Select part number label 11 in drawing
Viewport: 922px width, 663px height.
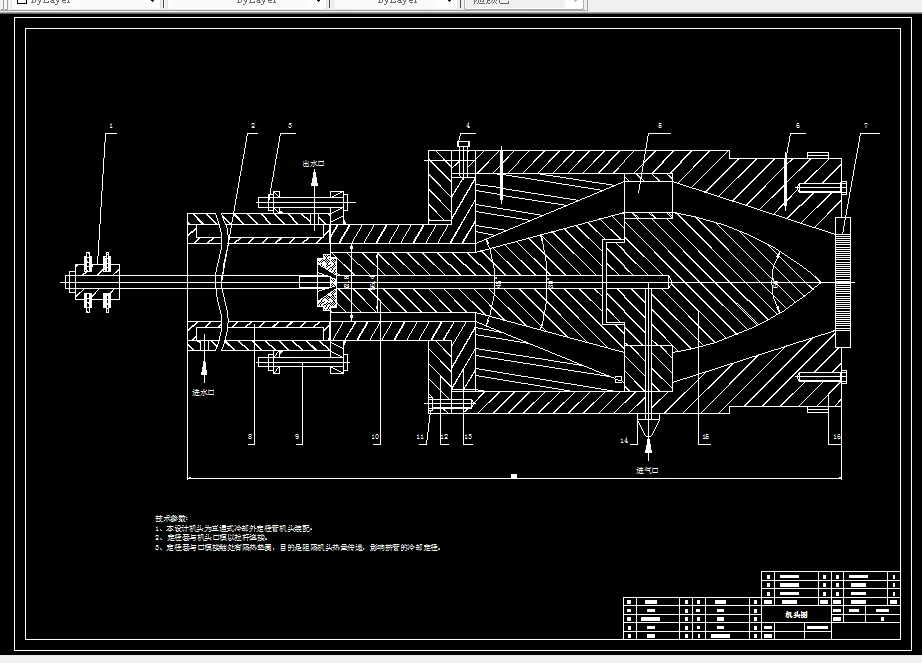coord(420,437)
